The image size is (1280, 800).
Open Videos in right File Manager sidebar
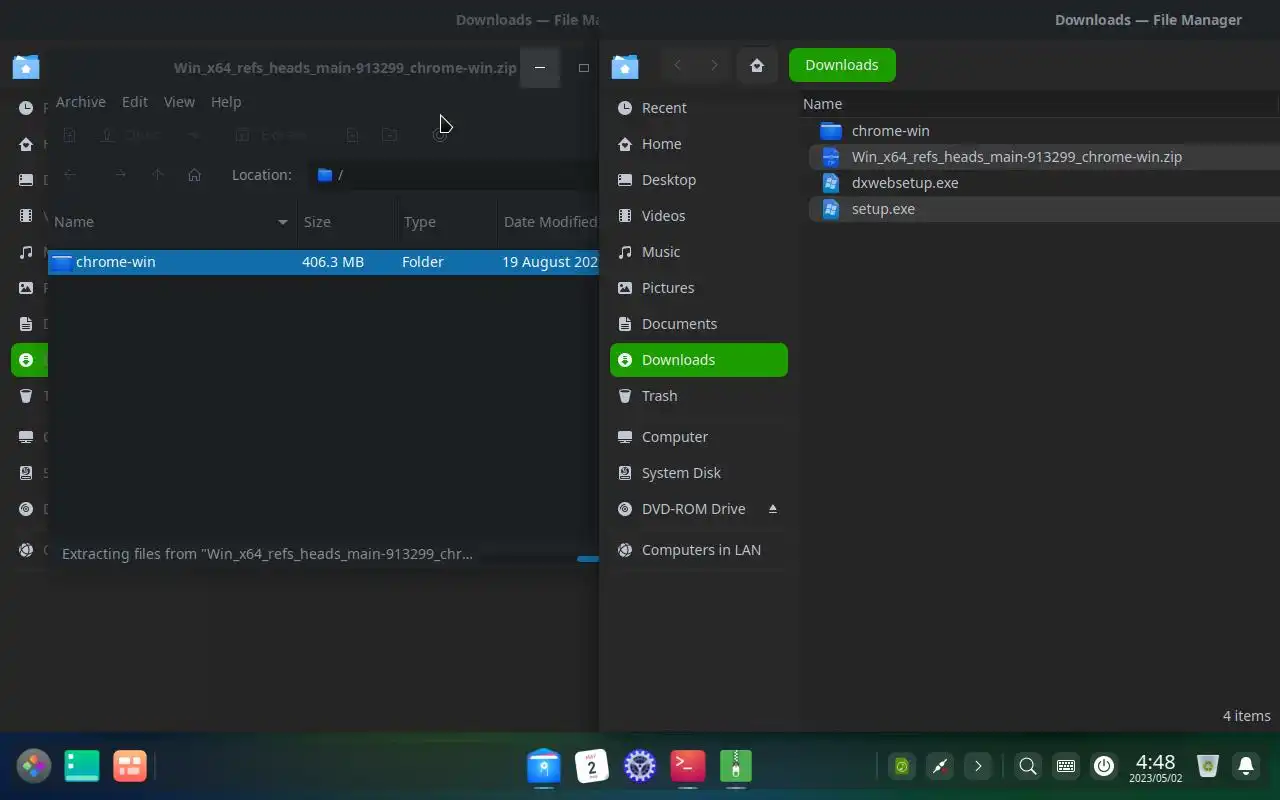tap(699, 216)
